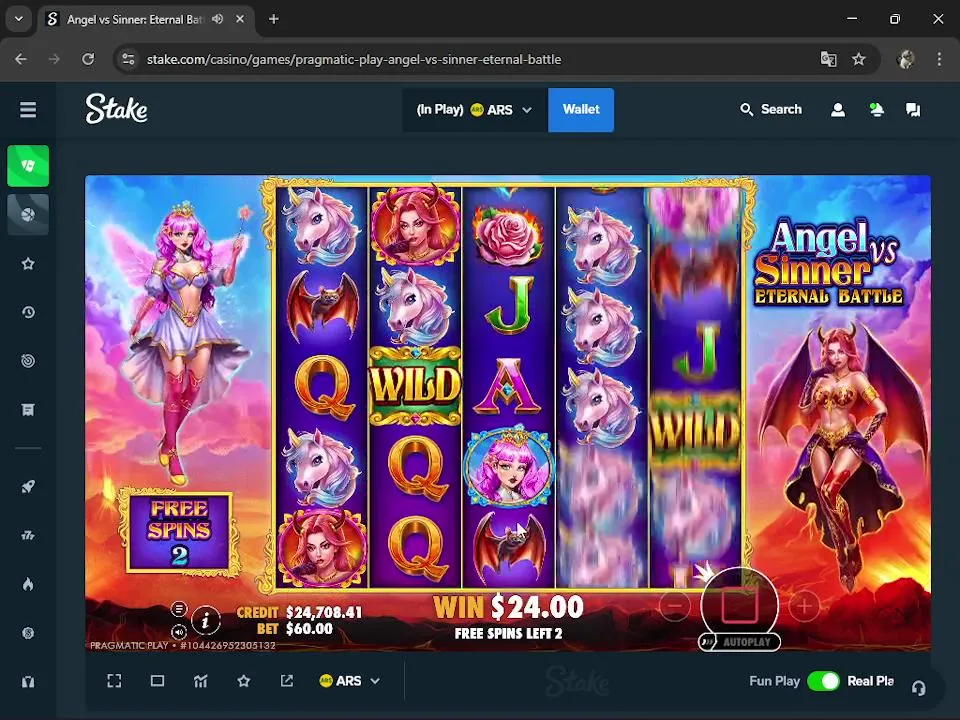Expand bottom ARS display currency dropdown

pos(350,681)
